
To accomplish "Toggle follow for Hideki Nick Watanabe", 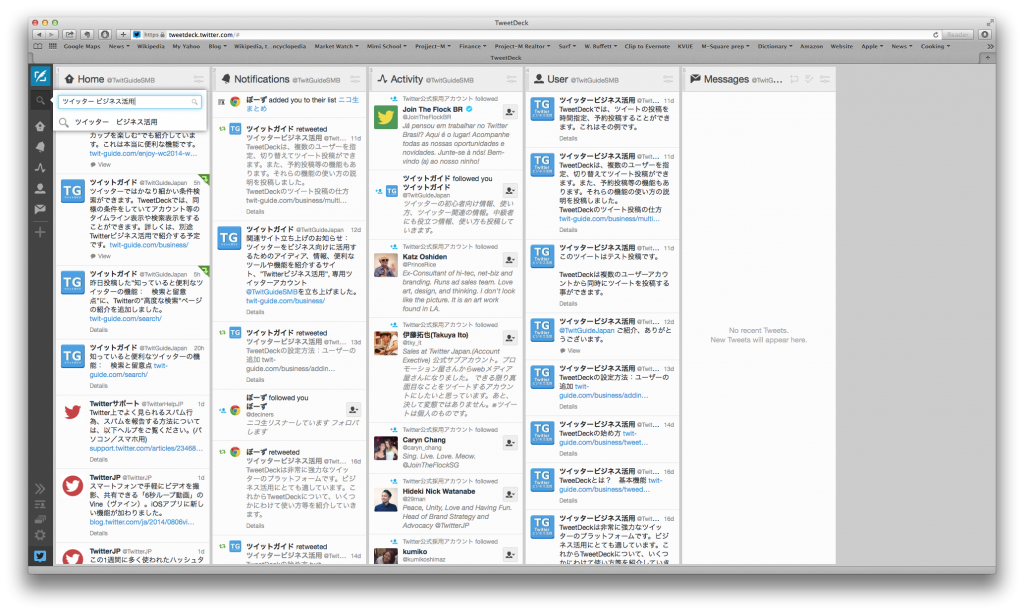I will coord(509,493).
